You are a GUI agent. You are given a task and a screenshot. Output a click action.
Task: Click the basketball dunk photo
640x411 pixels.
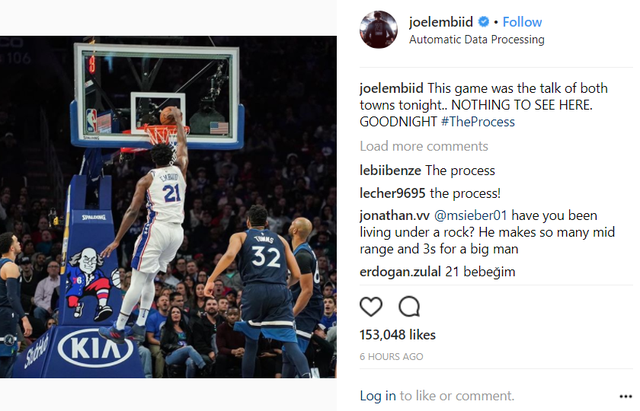pos(168,207)
